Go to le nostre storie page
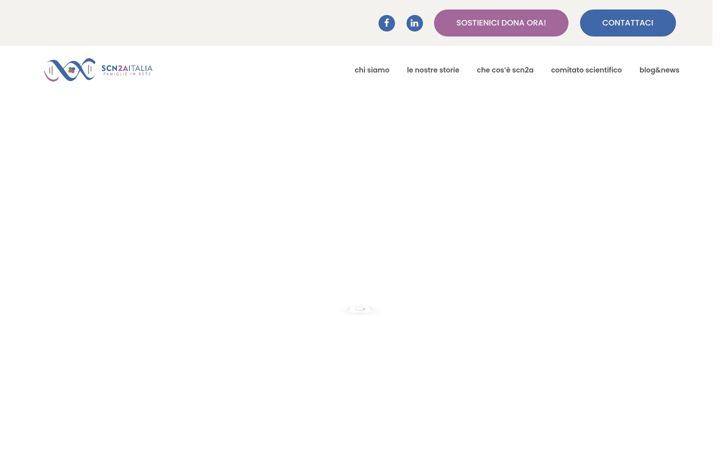Screen dimensions: 720x450 pyautogui.click(x=433, y=70)
